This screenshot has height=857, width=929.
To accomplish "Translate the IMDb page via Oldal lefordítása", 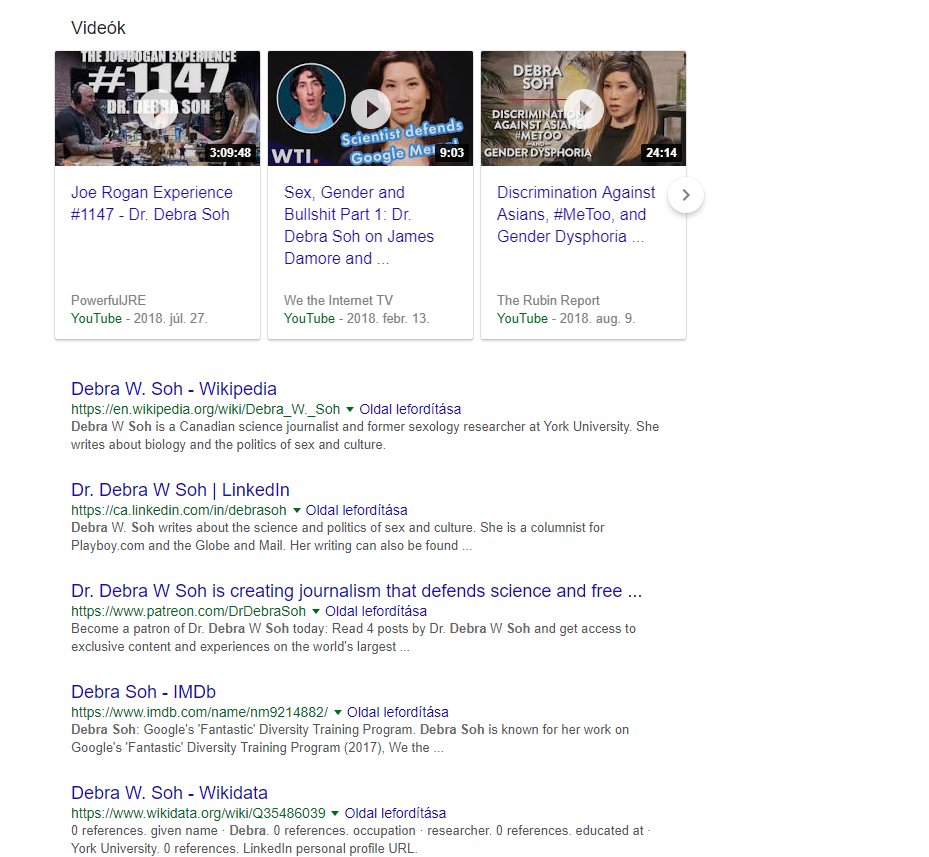I will coord(398,712).
